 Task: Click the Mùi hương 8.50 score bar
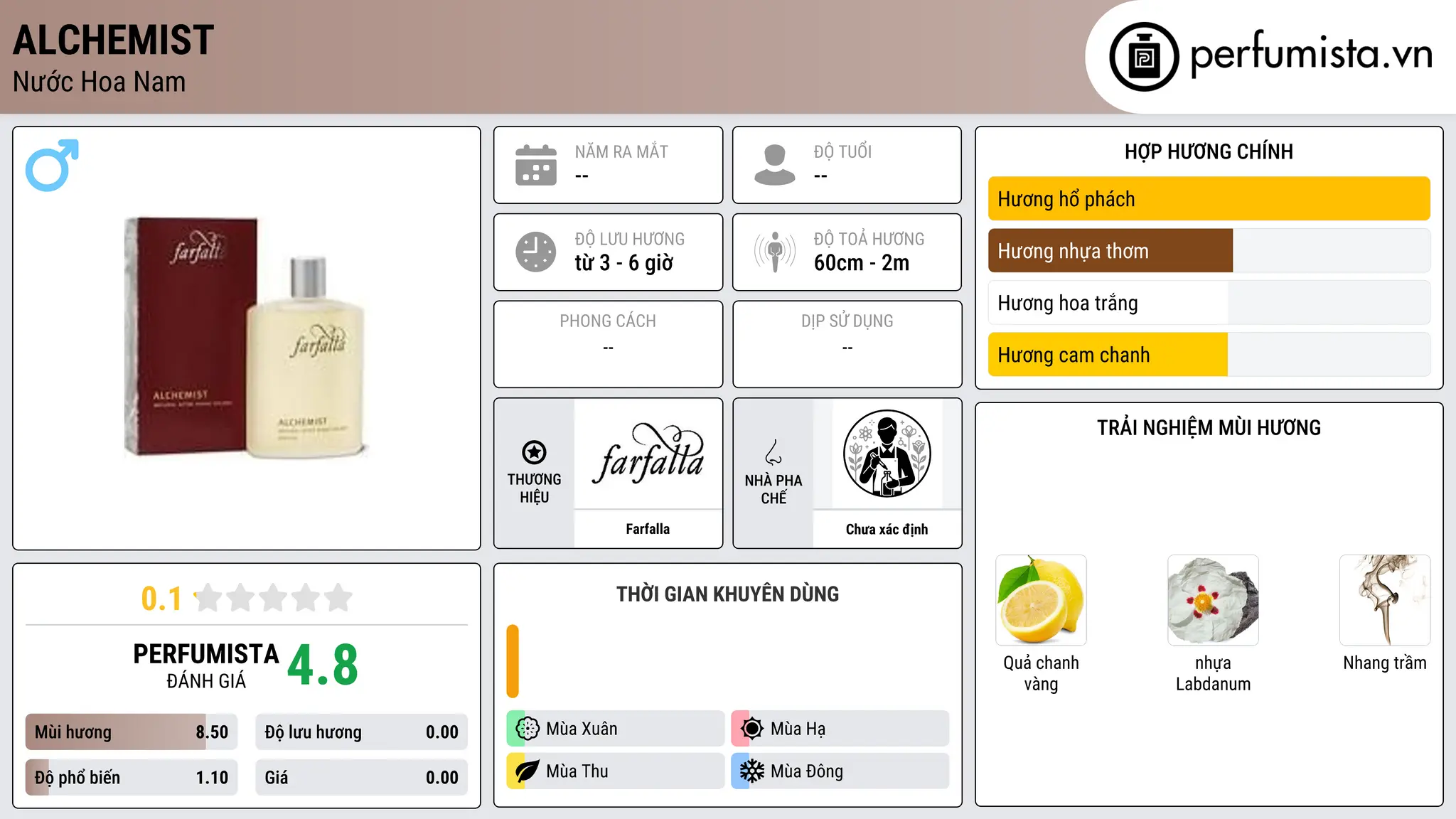pyautogui.click(x=132, y=732)
